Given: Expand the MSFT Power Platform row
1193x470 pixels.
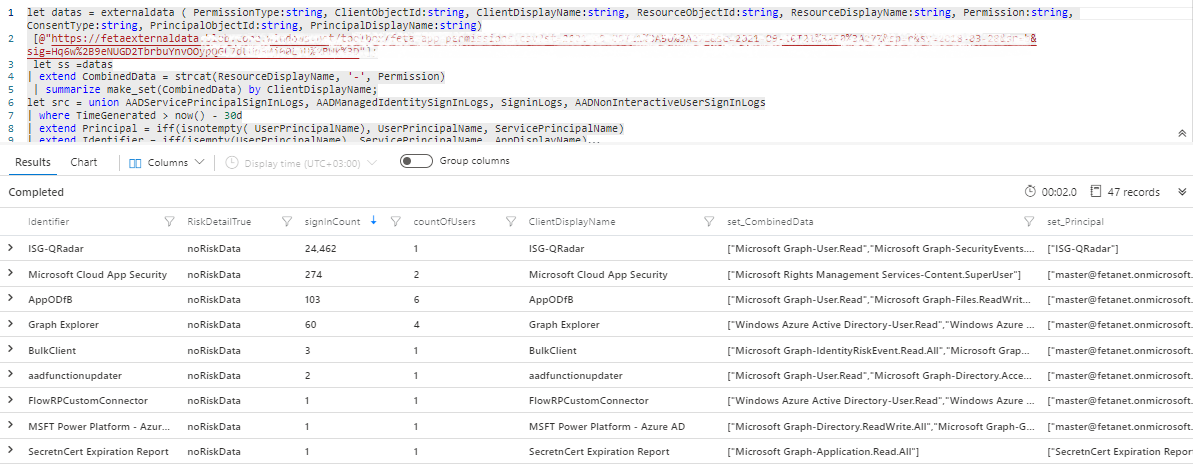Looking at the screenshot, I should click(11, 426).
